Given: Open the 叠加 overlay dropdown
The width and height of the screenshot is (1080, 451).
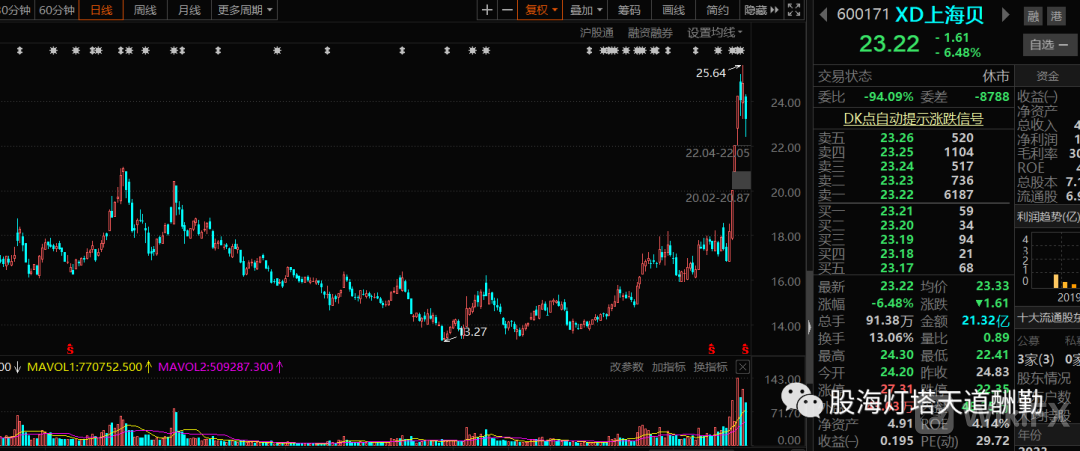Looking at the screenshot, I should (585, 10).
